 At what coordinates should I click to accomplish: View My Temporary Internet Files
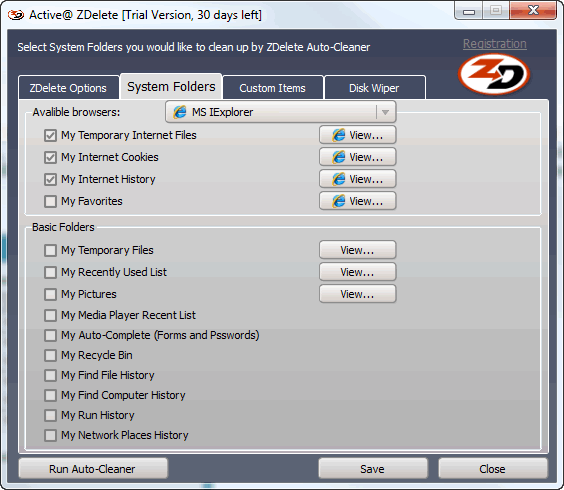[x=358, y=135]
